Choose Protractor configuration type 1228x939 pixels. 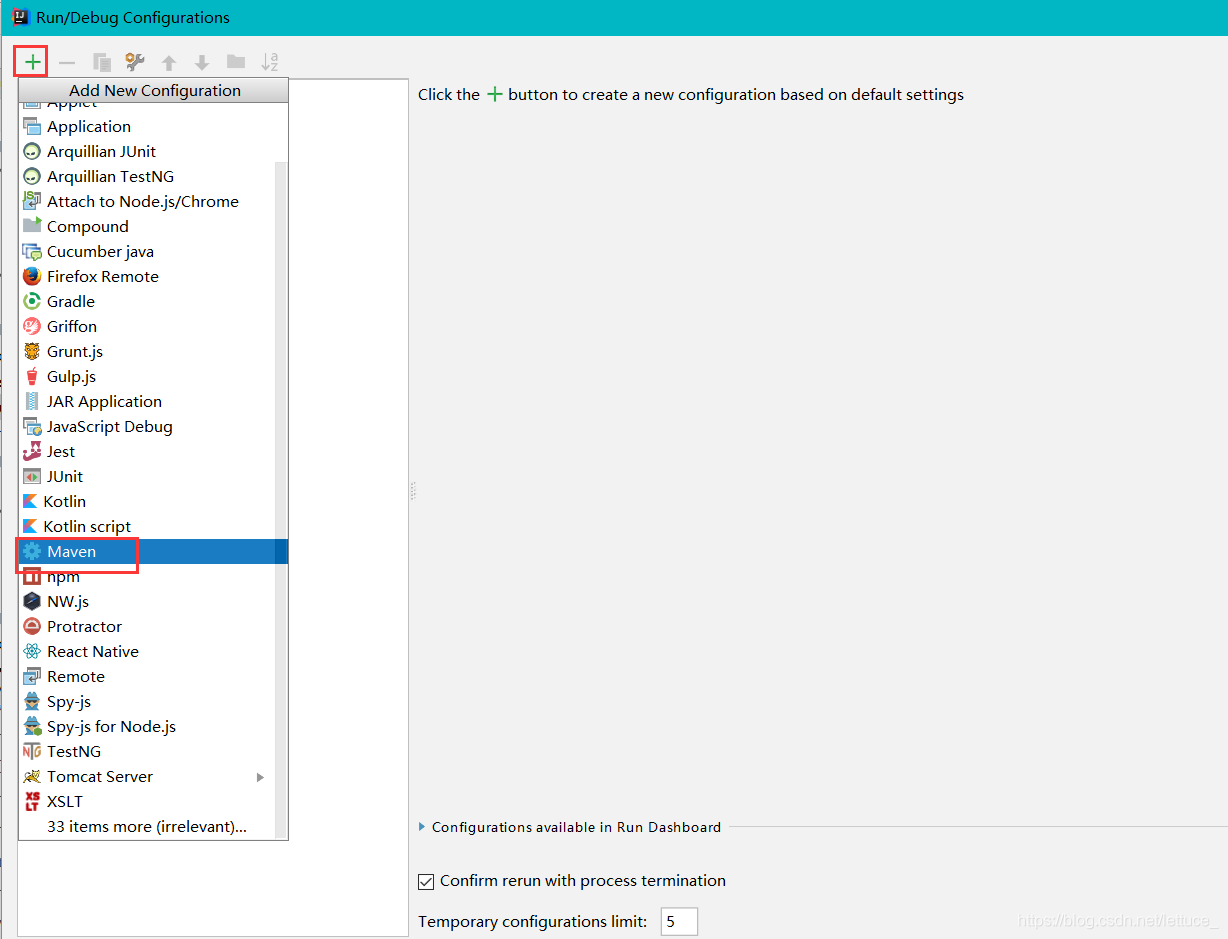[x=153, y=627]
